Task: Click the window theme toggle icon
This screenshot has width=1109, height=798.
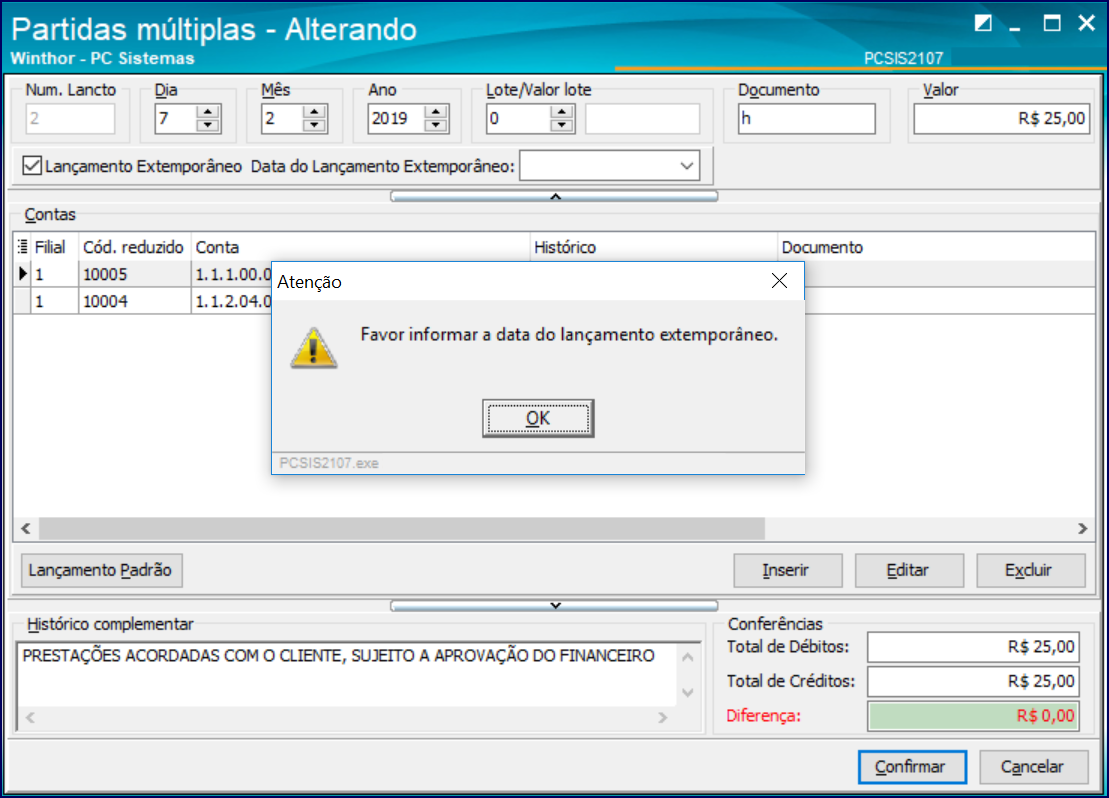Action: pyautogui.click(x=982, y=23)
